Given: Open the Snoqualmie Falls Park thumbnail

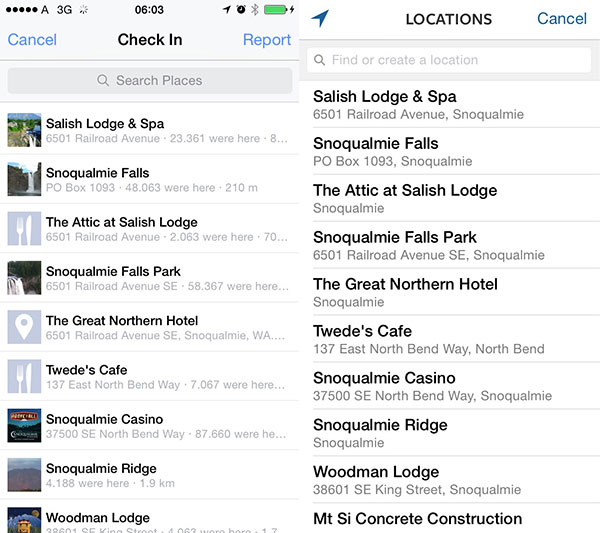Looking at the screenshot, I should [x=24, y=278].
